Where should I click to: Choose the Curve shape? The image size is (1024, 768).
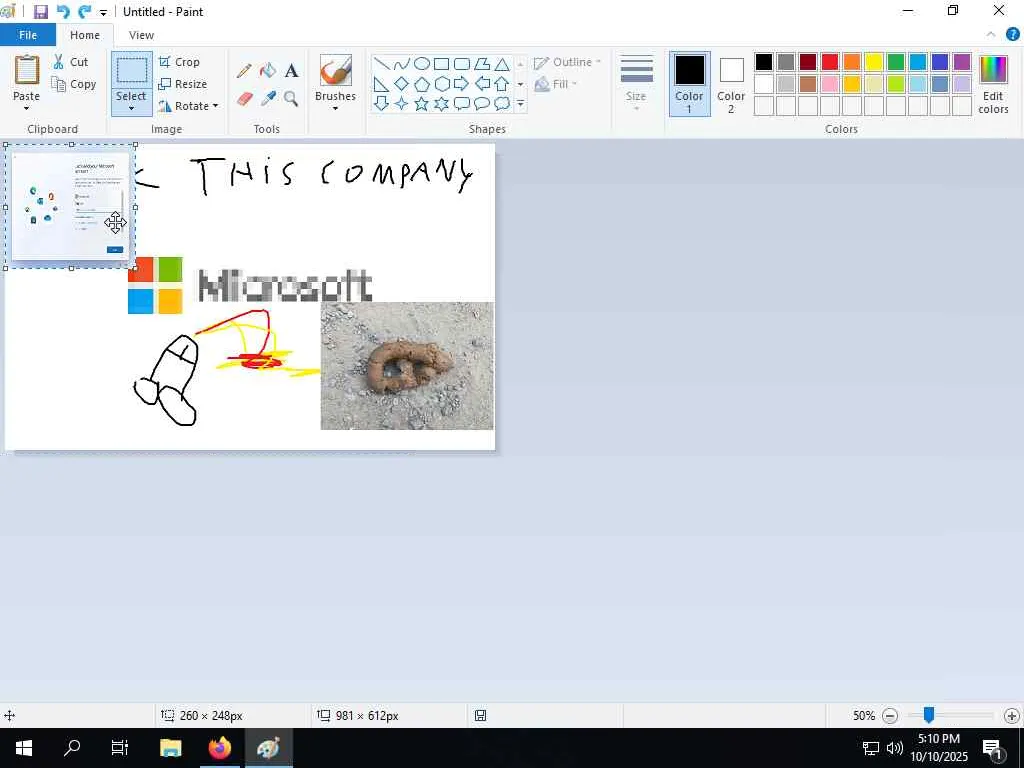coord(402,64)
